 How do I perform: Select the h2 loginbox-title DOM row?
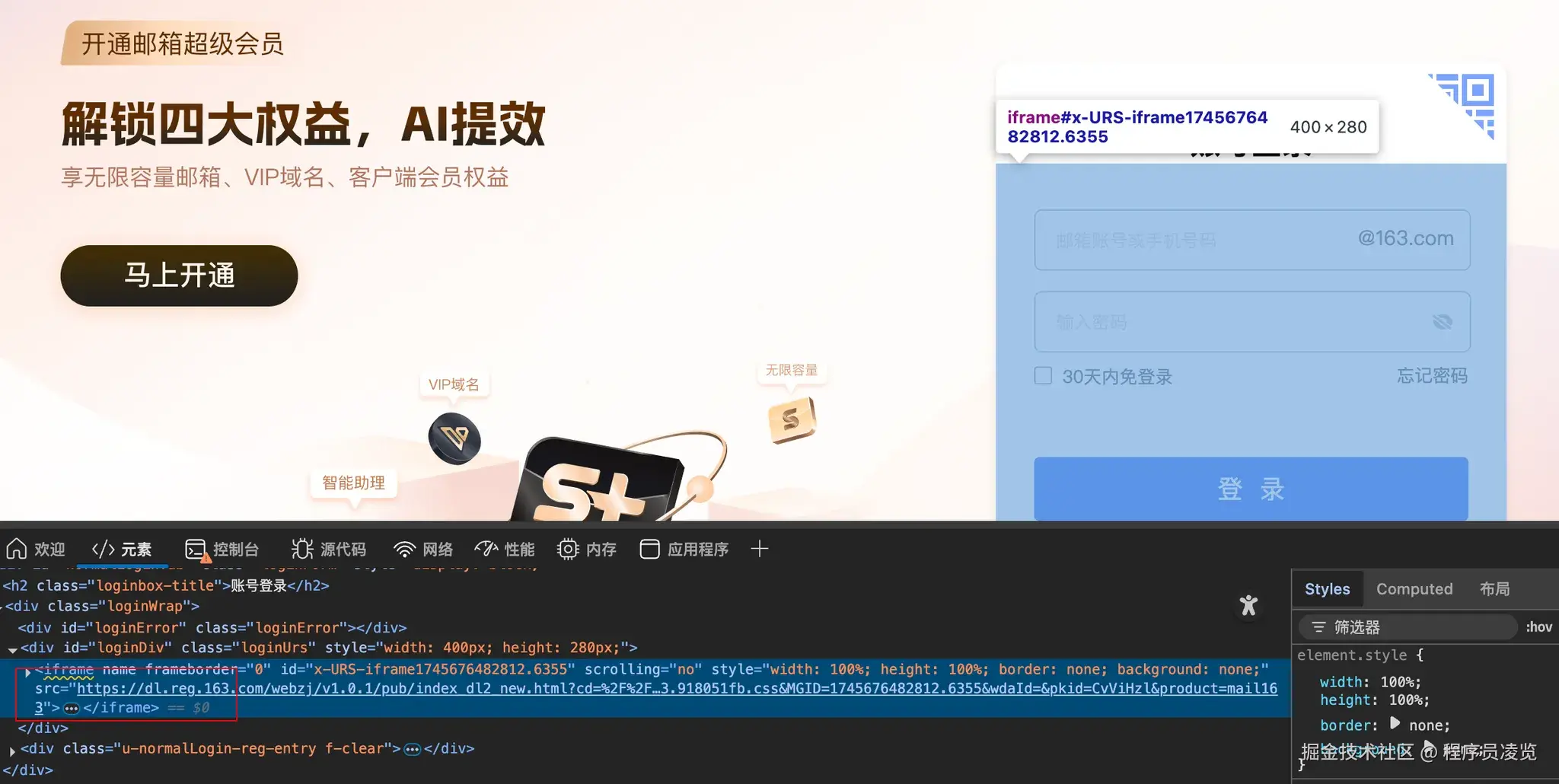click(x=166, y=585)
